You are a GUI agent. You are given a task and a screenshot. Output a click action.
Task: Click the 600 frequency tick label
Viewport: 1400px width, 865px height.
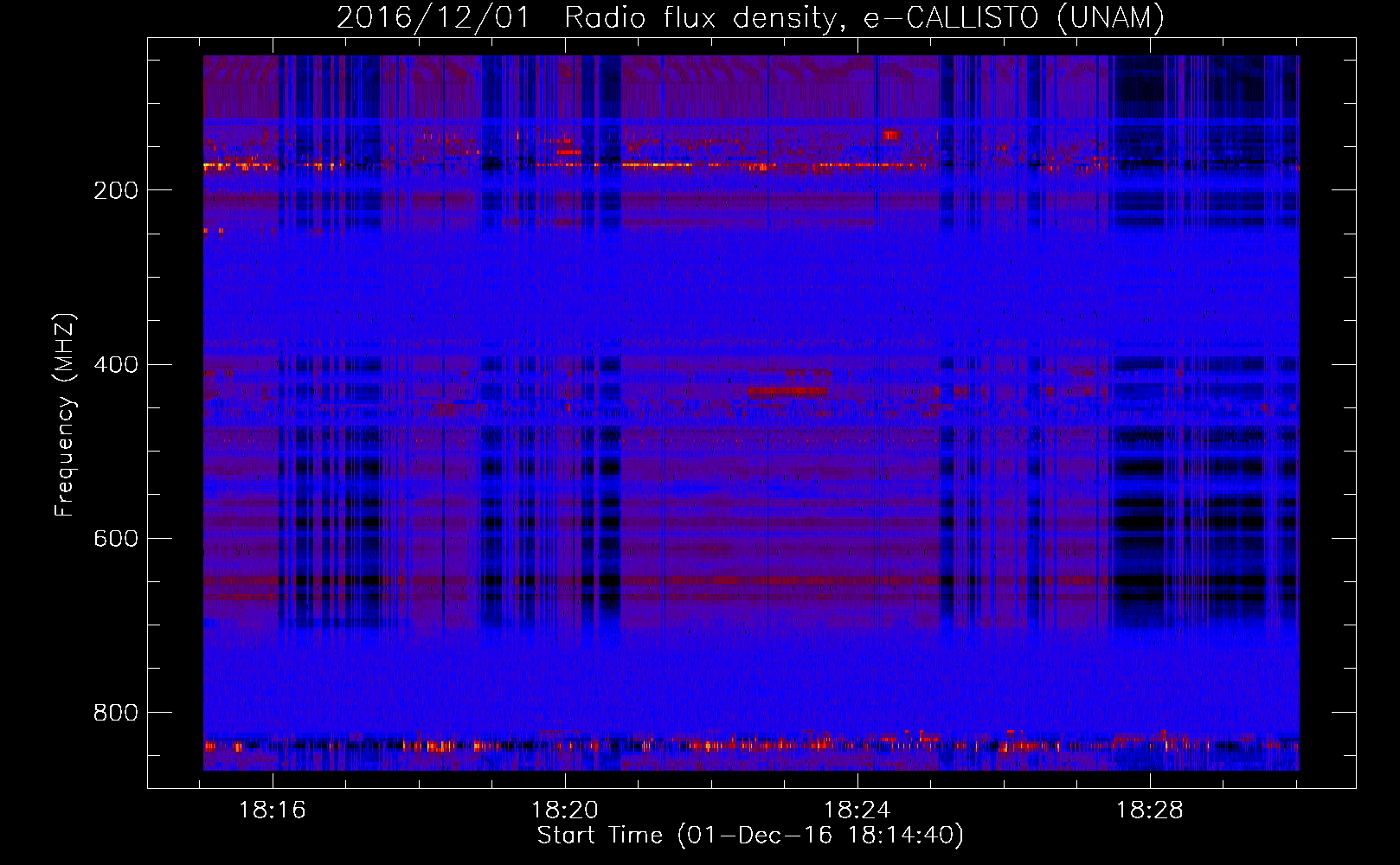116,538
